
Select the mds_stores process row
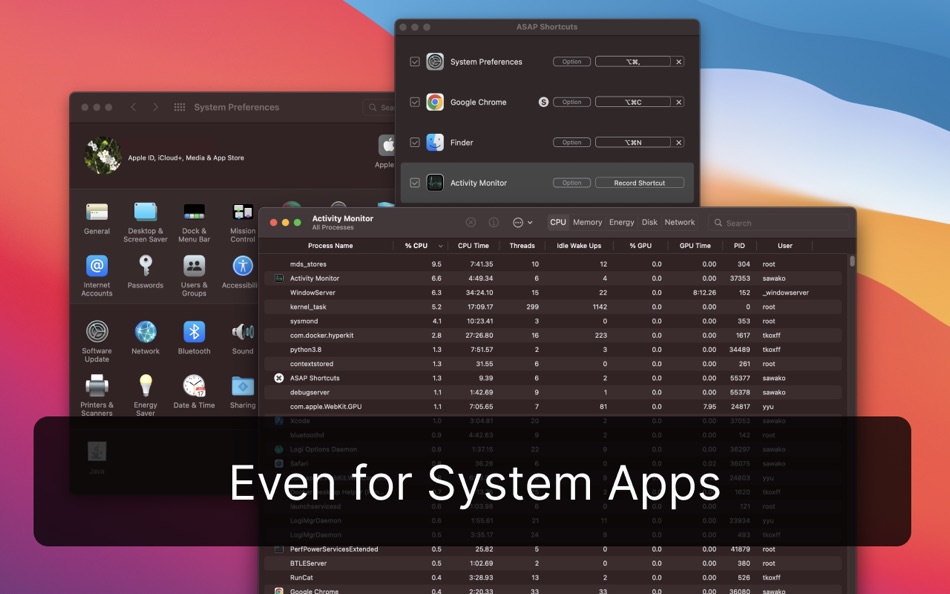(553, 264)
